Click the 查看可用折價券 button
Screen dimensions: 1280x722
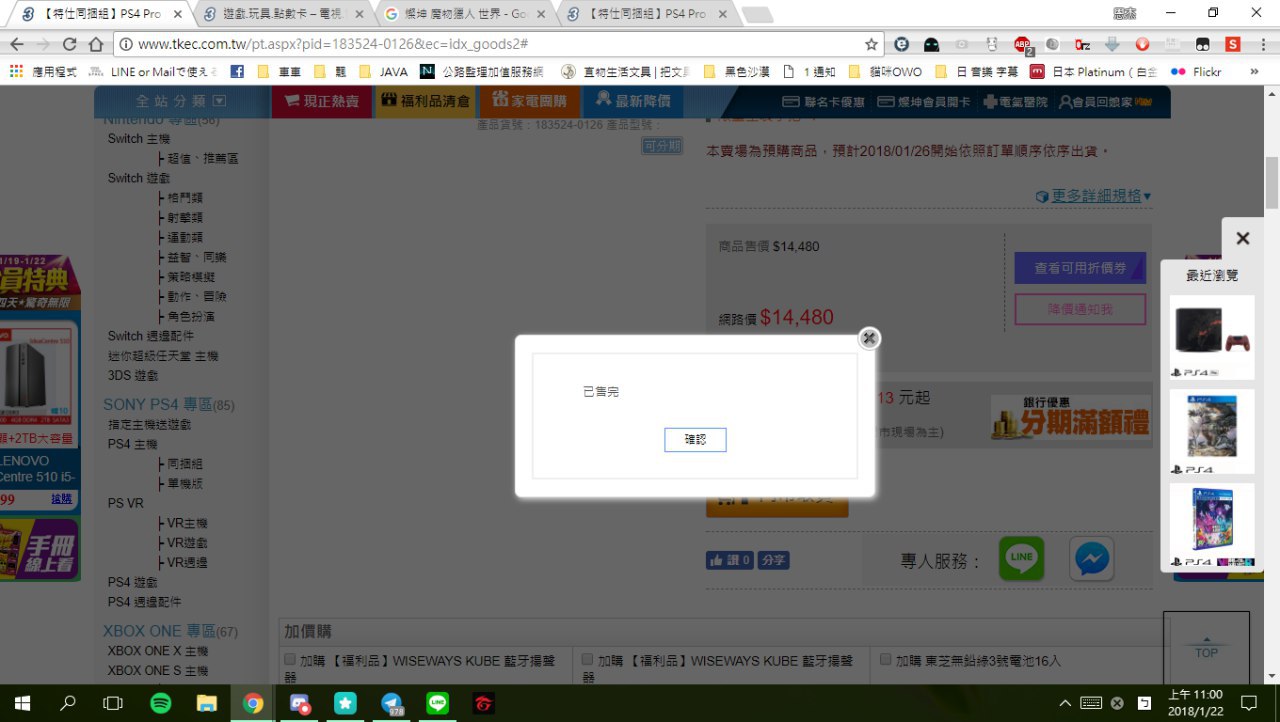pos(1079,268)
